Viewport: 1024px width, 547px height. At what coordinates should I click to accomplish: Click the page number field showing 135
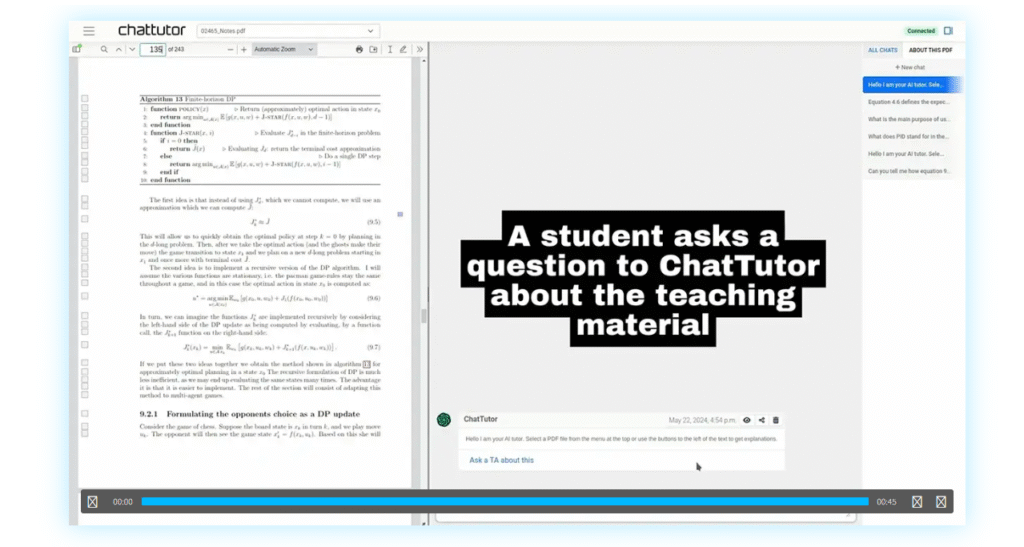(153, 49)
